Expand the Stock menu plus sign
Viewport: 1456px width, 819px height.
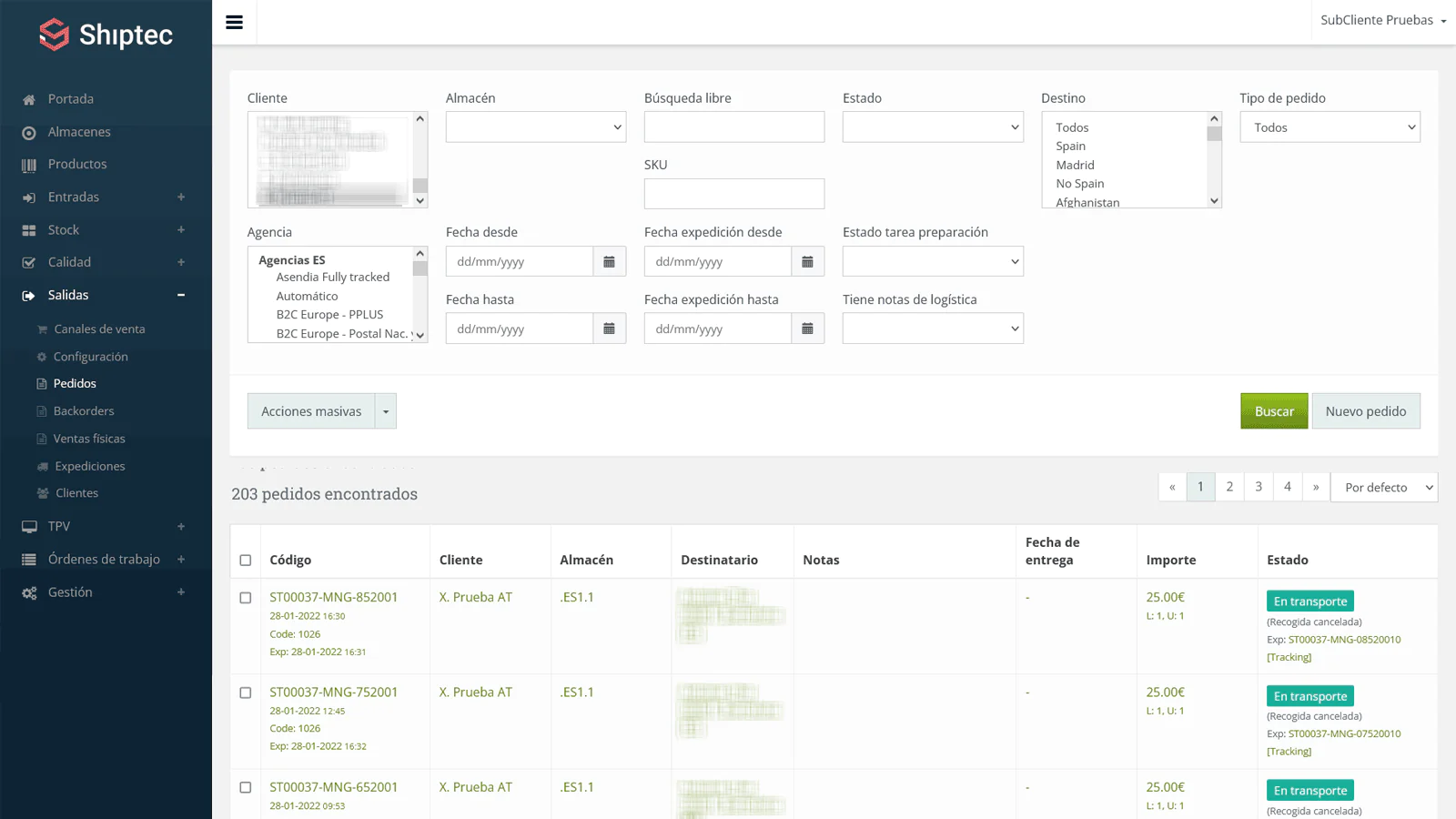[x=181, y=230]
